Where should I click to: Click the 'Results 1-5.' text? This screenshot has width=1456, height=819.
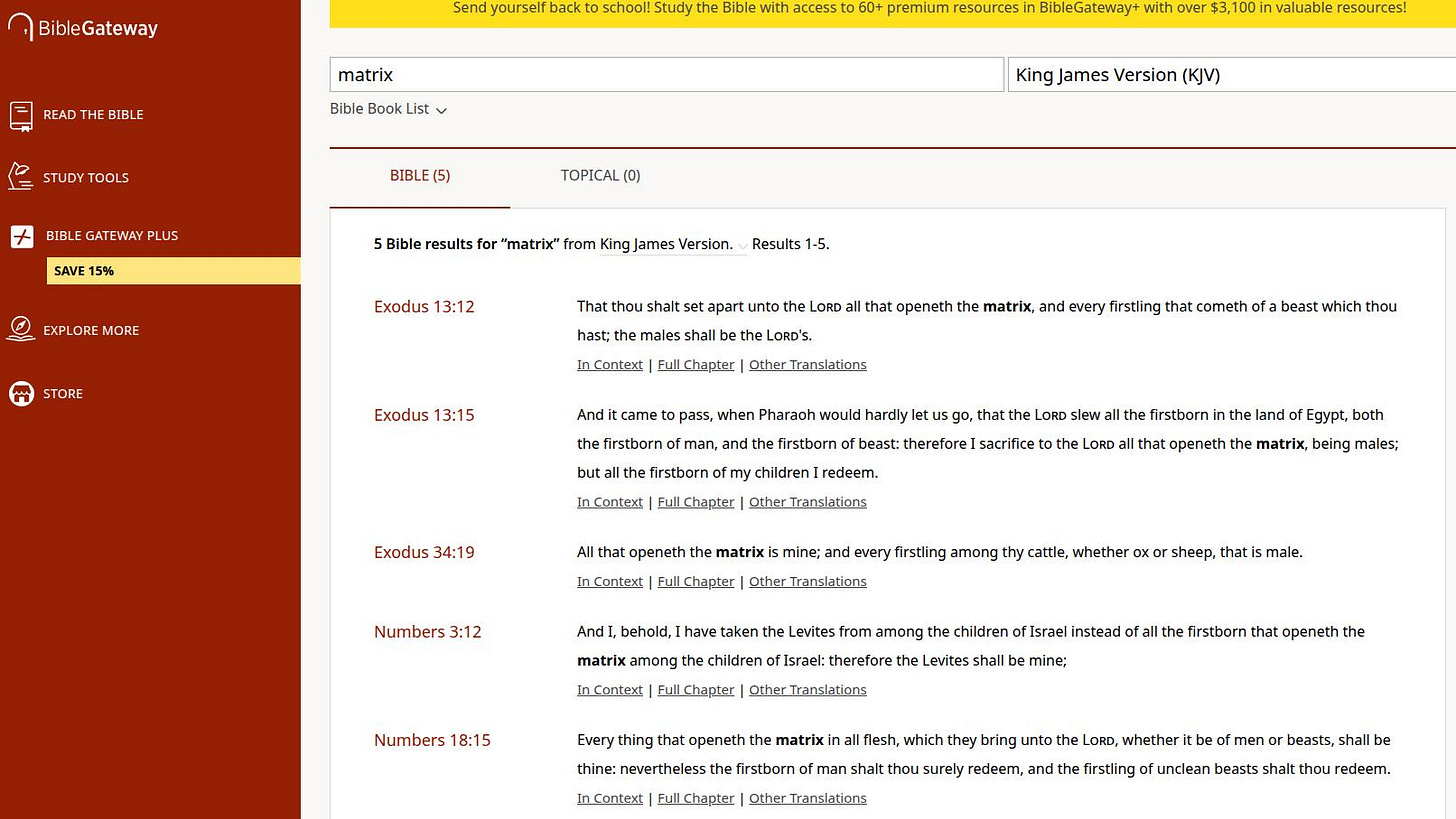(790, 244)
